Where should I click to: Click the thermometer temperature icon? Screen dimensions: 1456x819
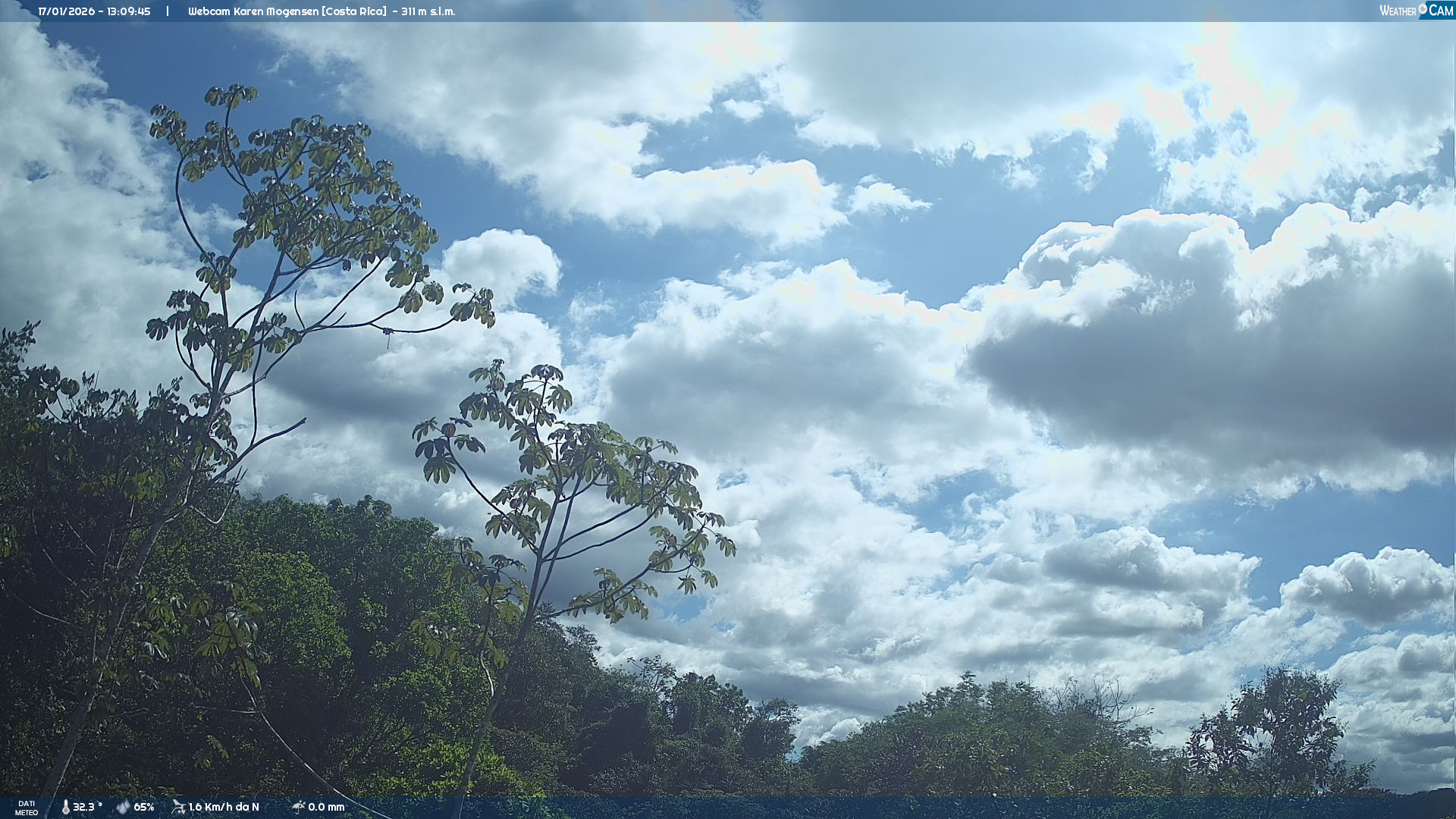pos(65,808)
